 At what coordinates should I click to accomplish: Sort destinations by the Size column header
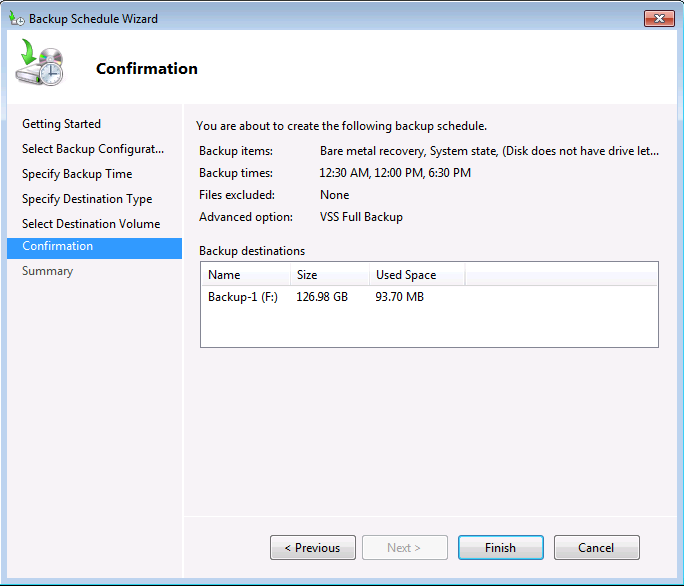[328, 275]
